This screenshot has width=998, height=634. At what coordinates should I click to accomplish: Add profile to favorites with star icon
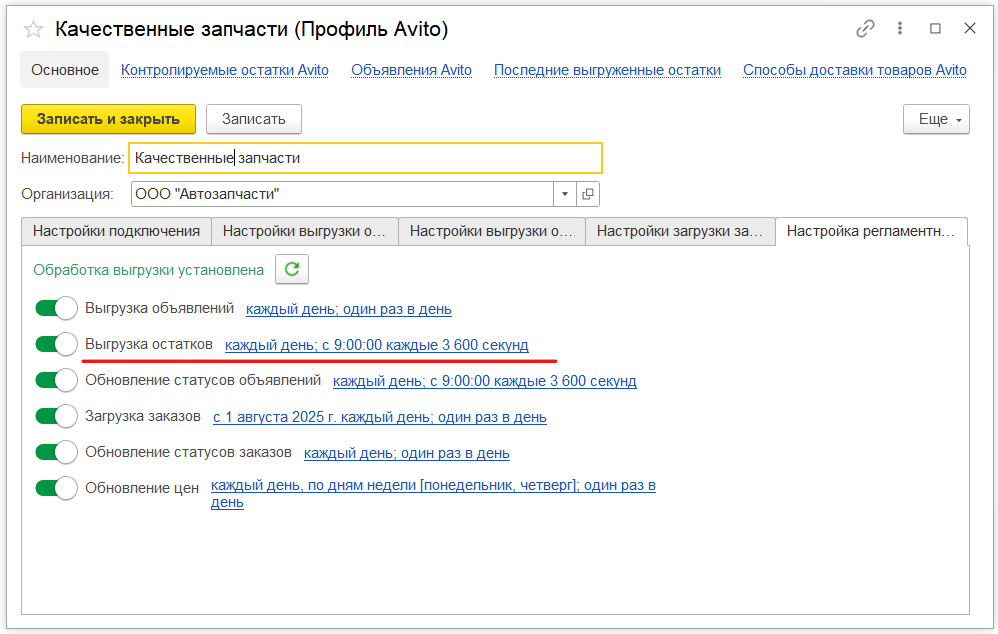(33, 29)
